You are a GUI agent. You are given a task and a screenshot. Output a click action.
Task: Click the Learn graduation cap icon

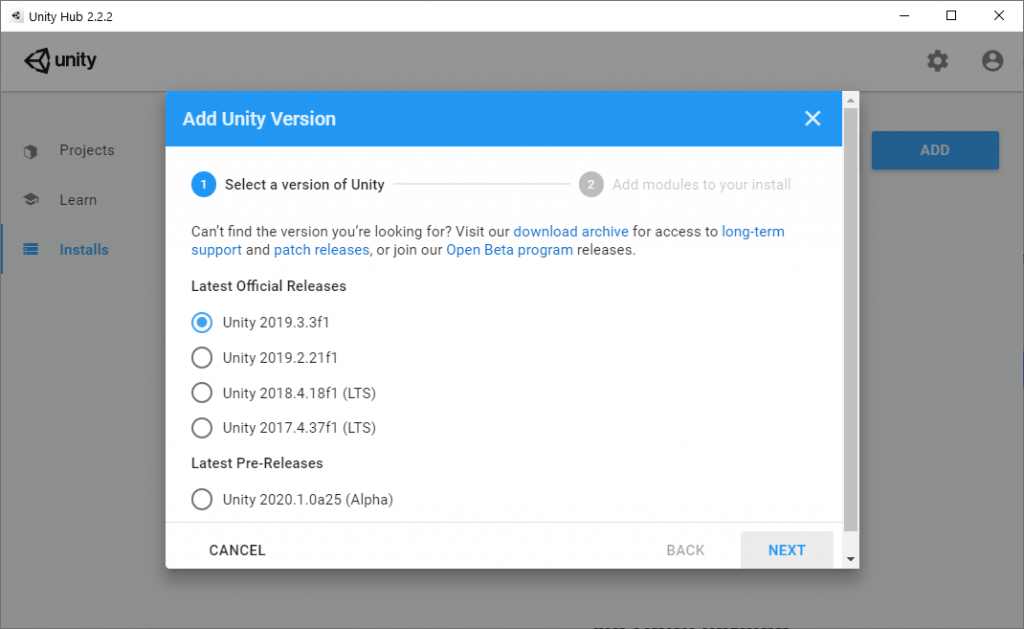coord(31,199)
